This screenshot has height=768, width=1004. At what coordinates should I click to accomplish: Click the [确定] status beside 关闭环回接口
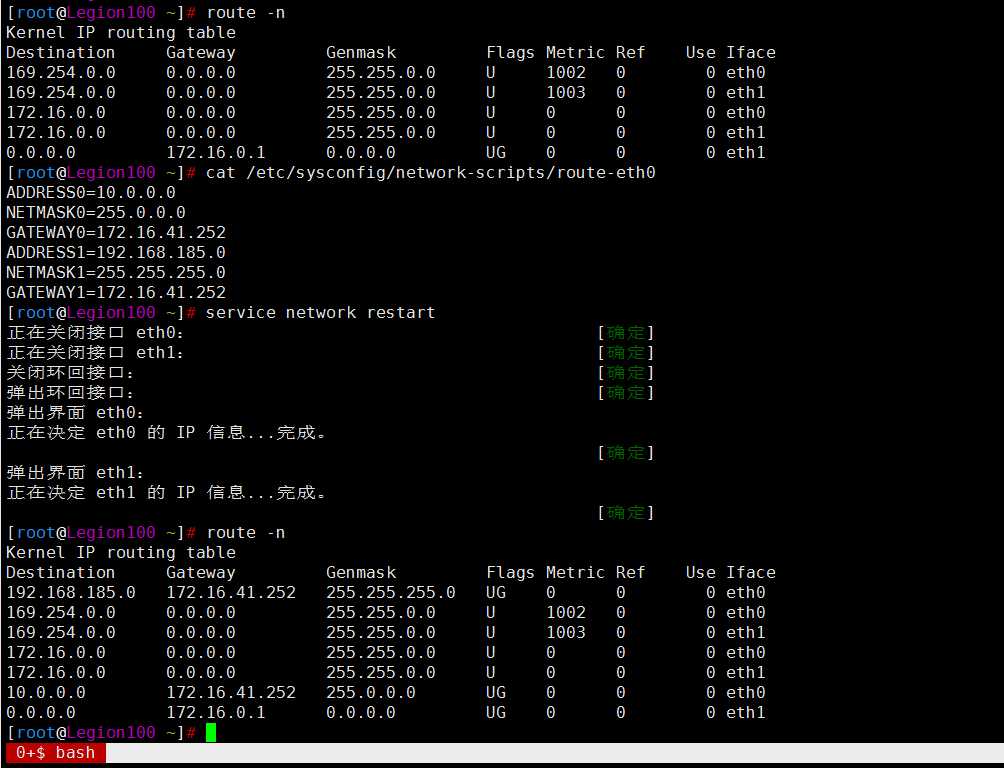click(x=626, y=372)
